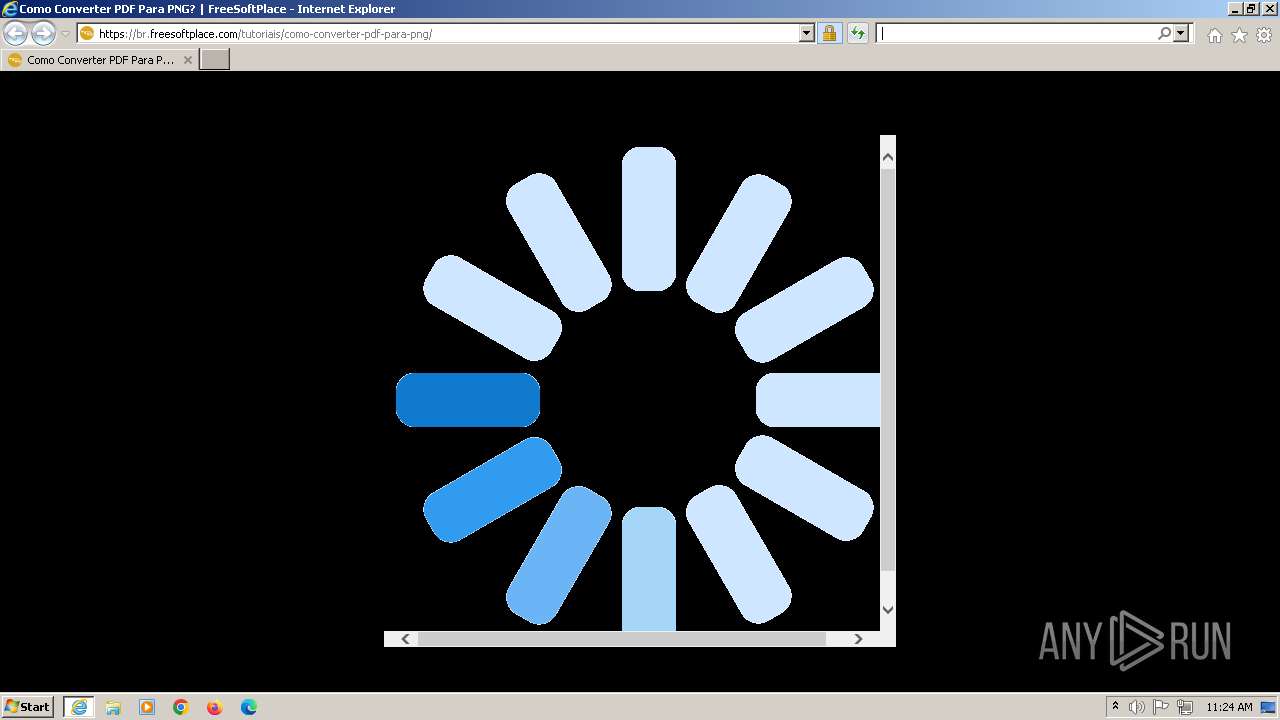Open the Favorites star icon
Image resolution: width=1280 pixels, height=720 pixels.
pyautogui.click(x=1239, y=35)
